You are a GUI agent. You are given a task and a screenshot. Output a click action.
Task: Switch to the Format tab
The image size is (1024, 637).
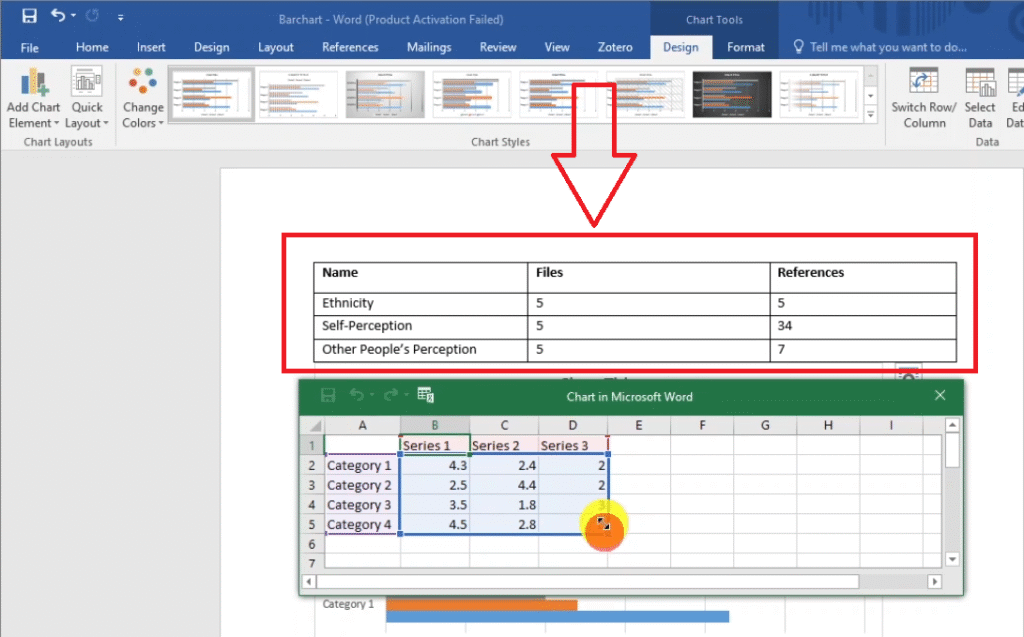(745, 47)
